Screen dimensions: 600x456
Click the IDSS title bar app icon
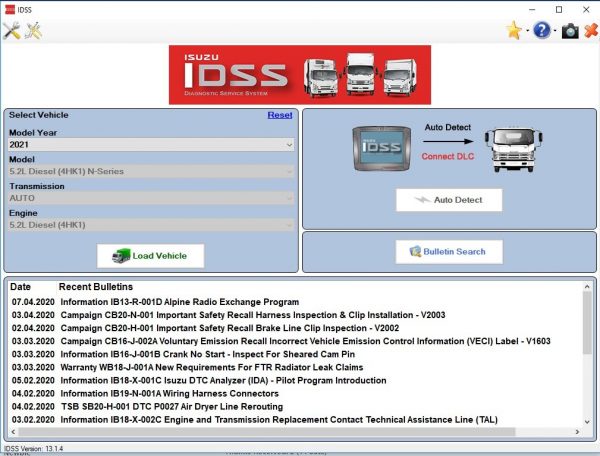point(10,10)
